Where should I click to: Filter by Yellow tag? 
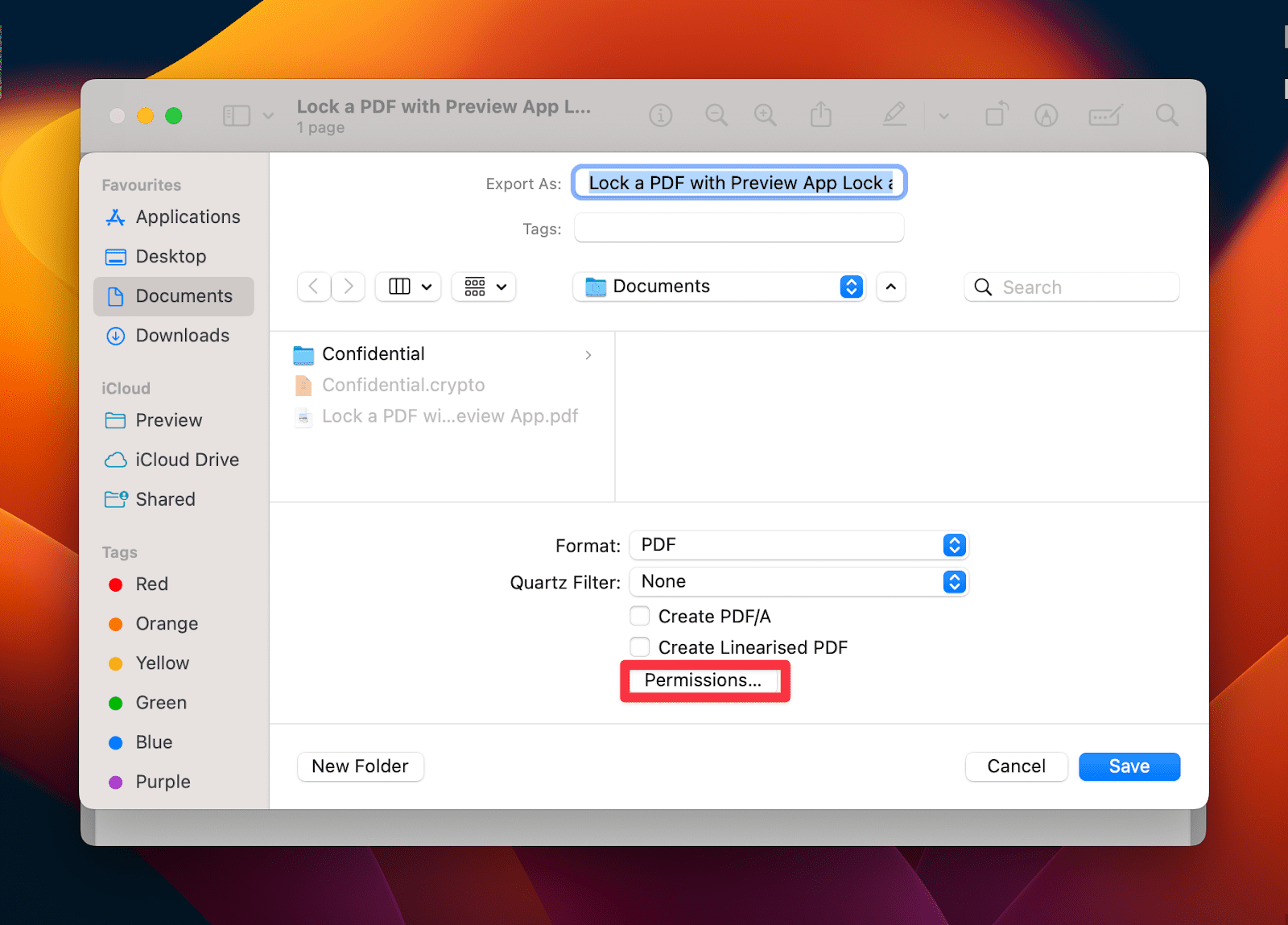(174, 663)
